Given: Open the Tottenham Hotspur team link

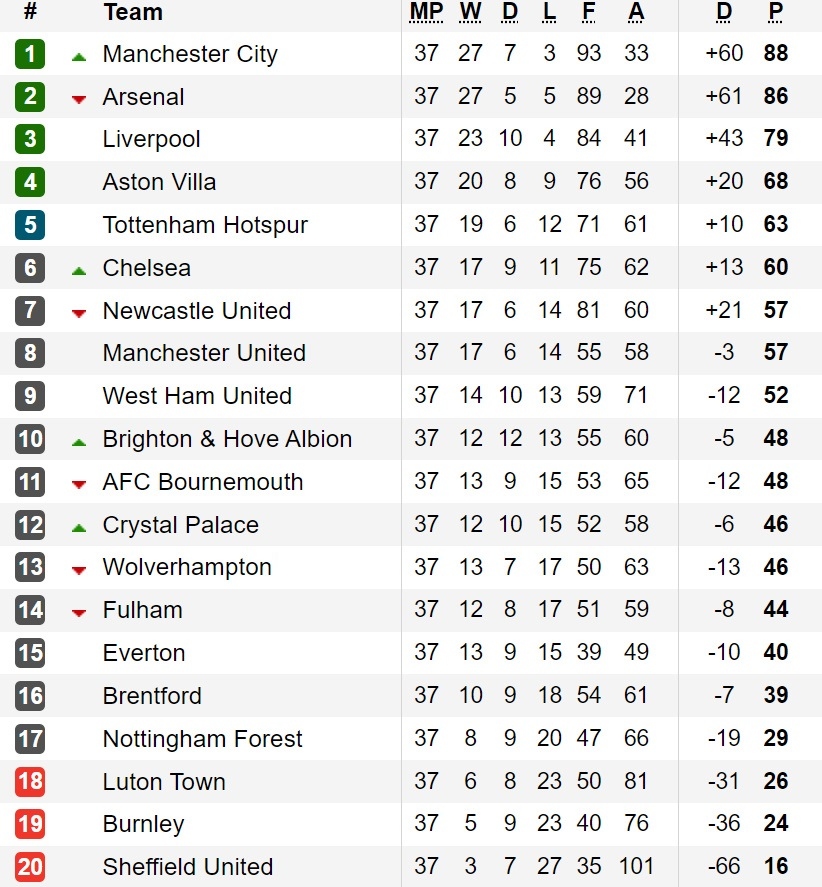Looking at the screenshot, I should tap(205, 225).
